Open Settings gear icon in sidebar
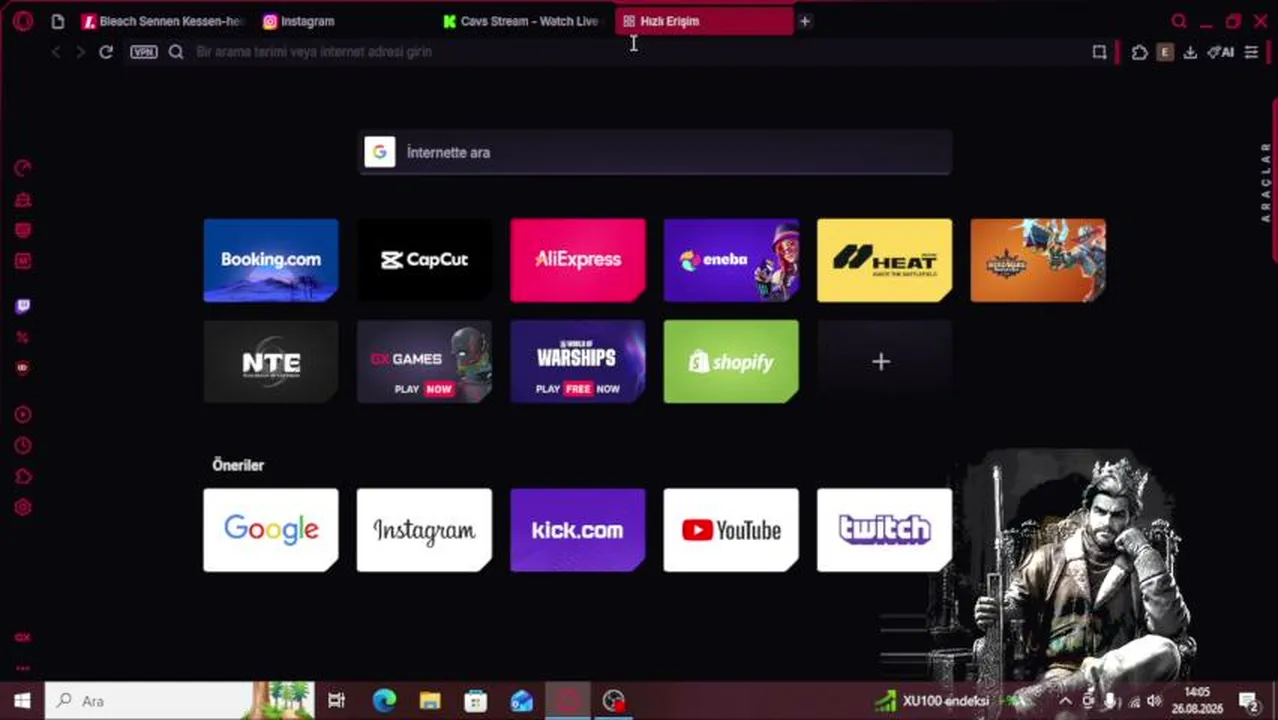This screenshot has width=1278, height=720. click(x=22, y=507)
